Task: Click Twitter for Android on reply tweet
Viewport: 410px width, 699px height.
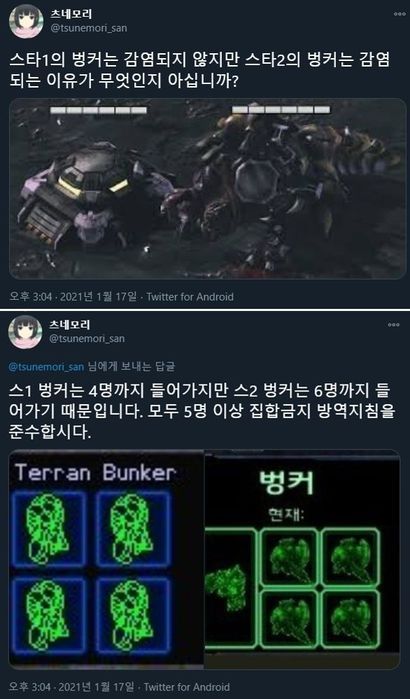Action: coord(187,687)
